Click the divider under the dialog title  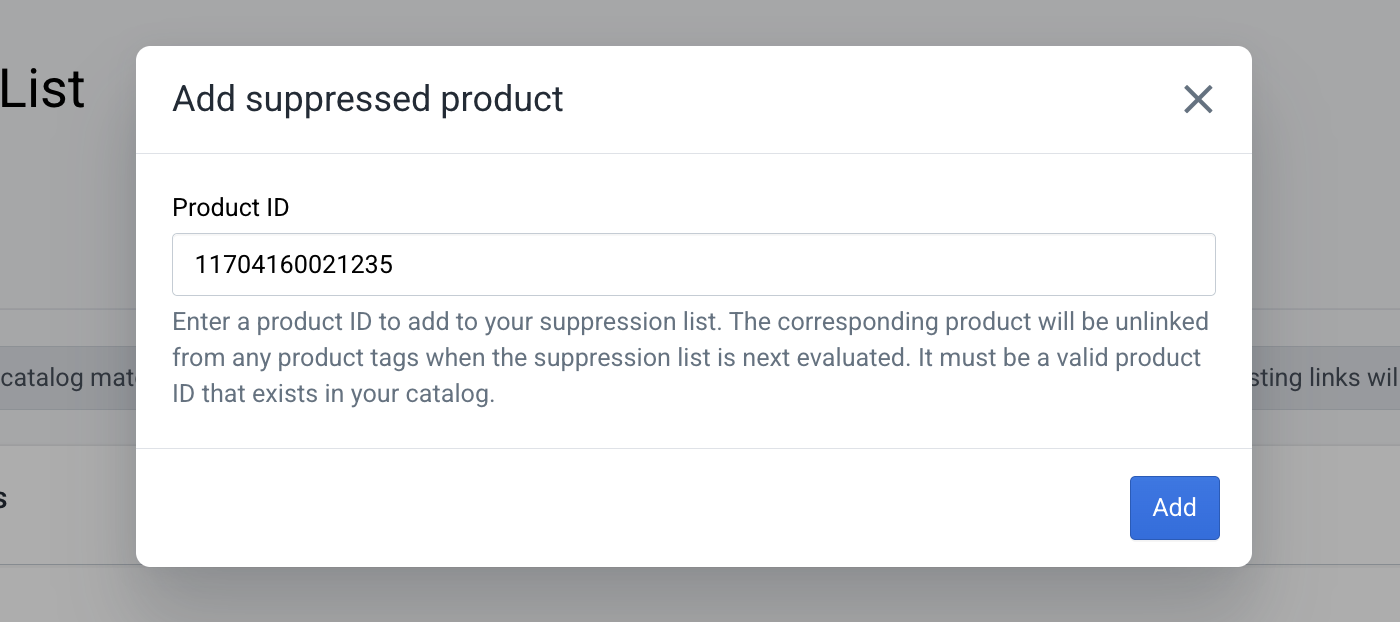pyautogui.click(x=693, y=153)
